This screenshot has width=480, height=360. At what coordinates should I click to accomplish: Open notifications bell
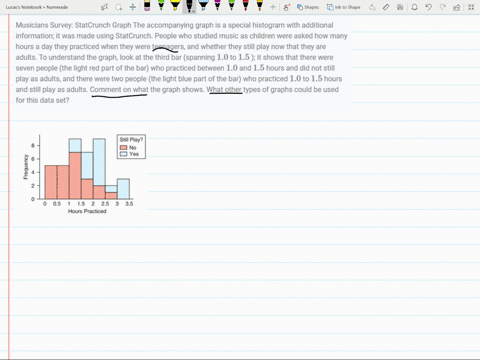[x=414, y=7]
